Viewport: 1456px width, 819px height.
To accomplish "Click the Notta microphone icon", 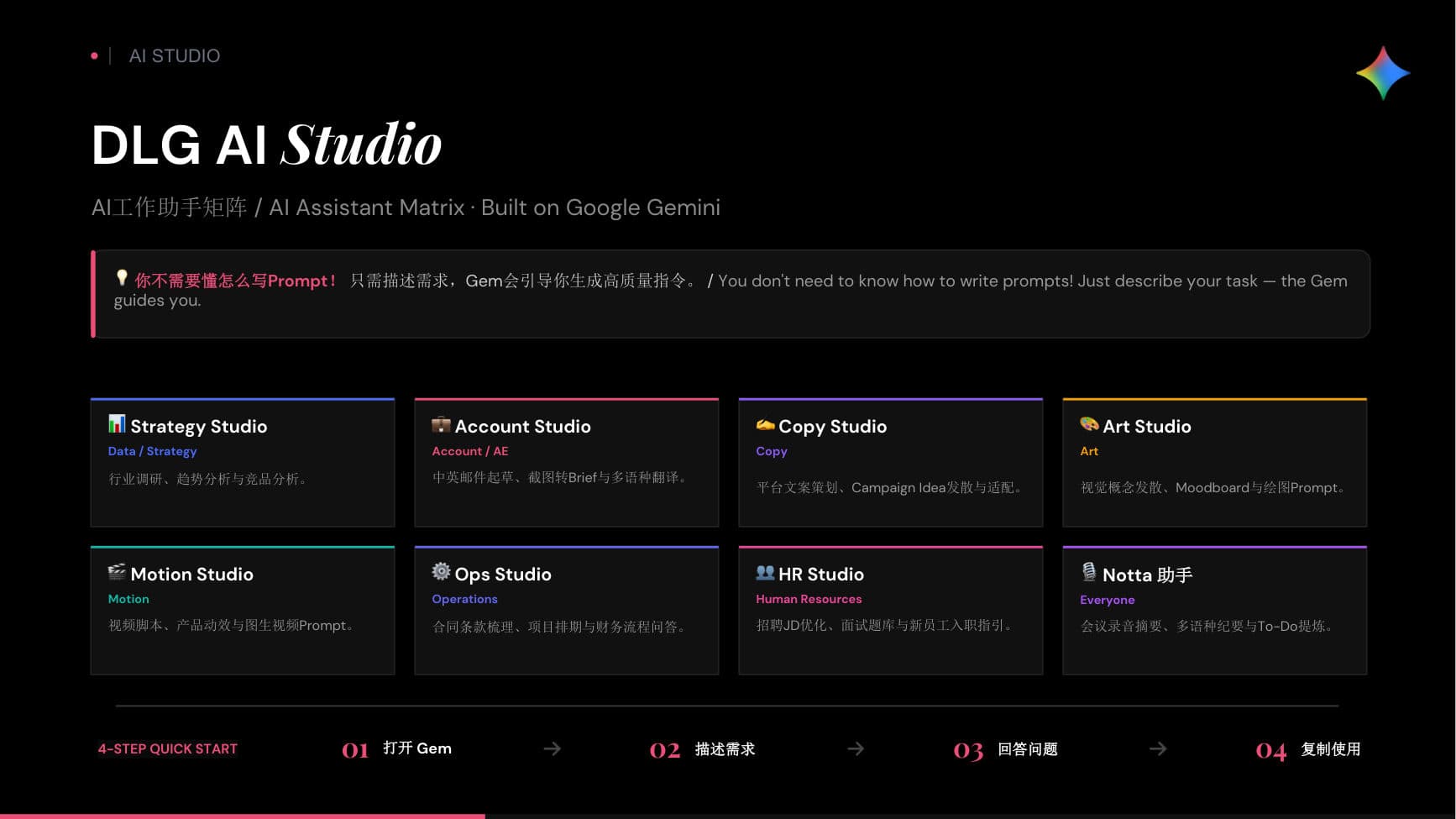I will pyautogui.click(x=1089, y=572).
